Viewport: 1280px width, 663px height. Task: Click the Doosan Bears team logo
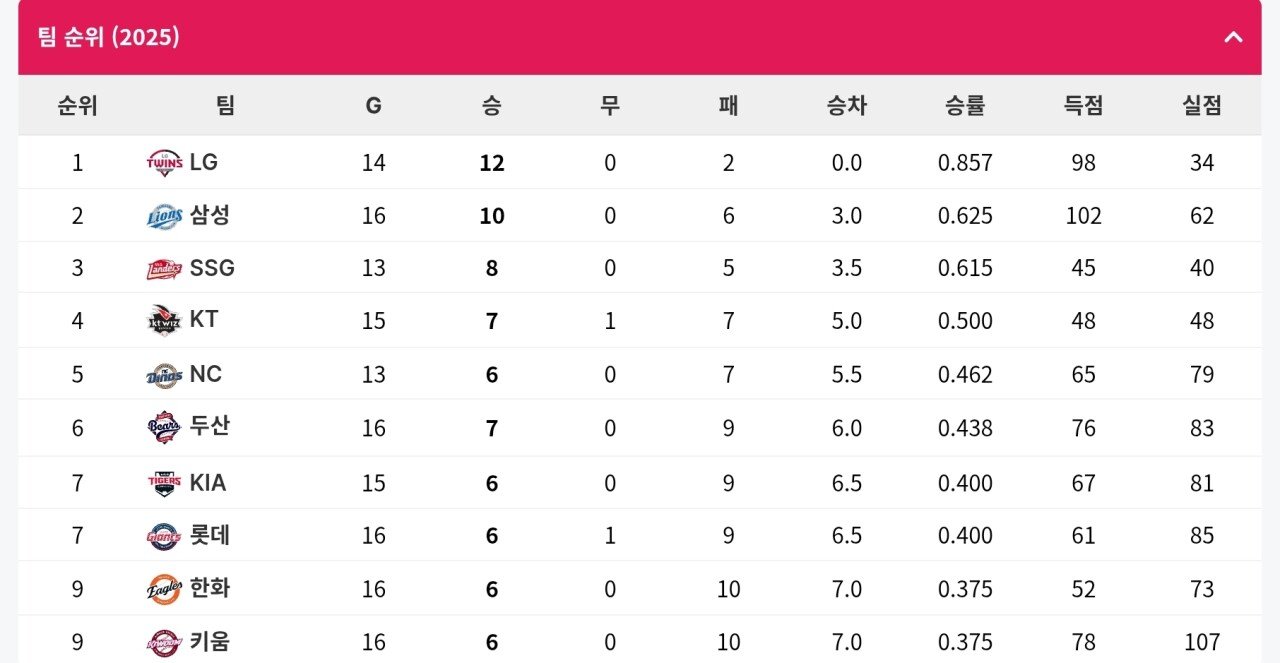coord(164,428)
